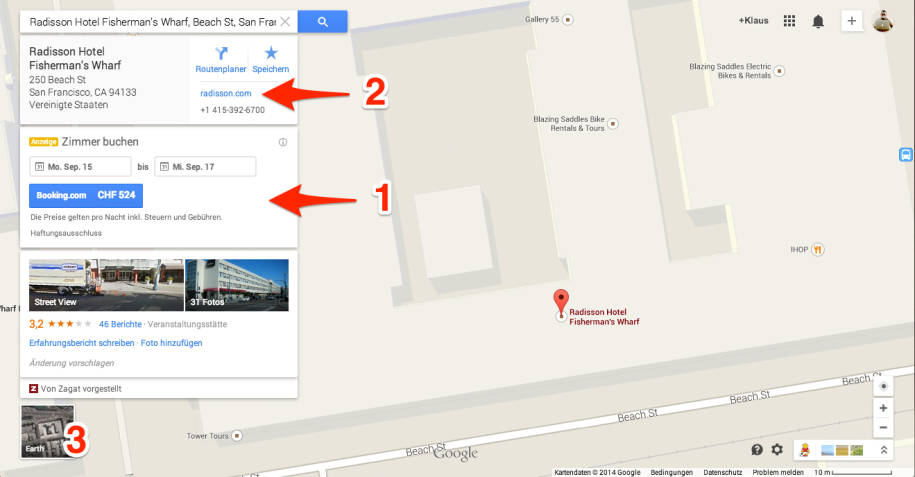The width and height of the screenshot is (915, 477).
Task: Click the 31 Fotos thumbnail
Action: tap(237, 285)
